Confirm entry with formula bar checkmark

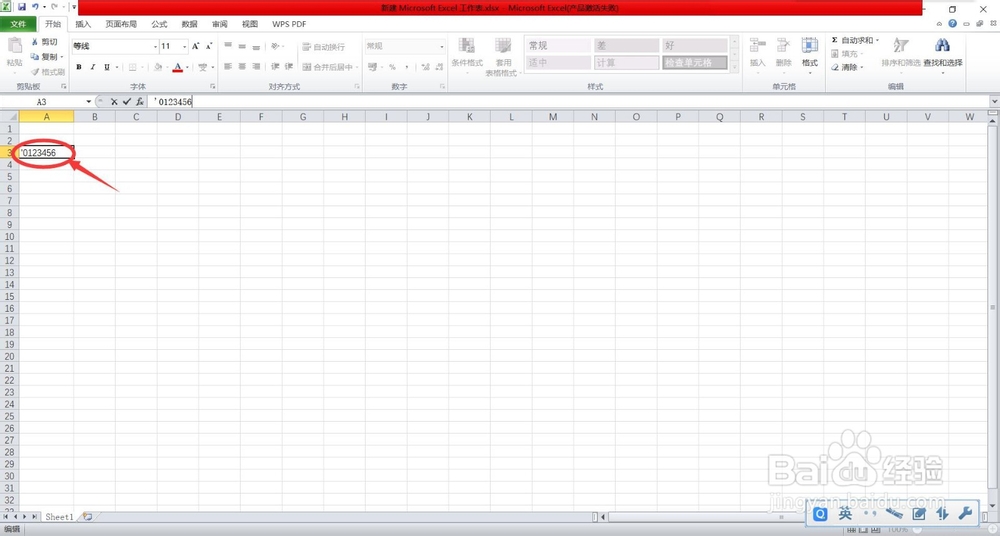coord(126,101)
